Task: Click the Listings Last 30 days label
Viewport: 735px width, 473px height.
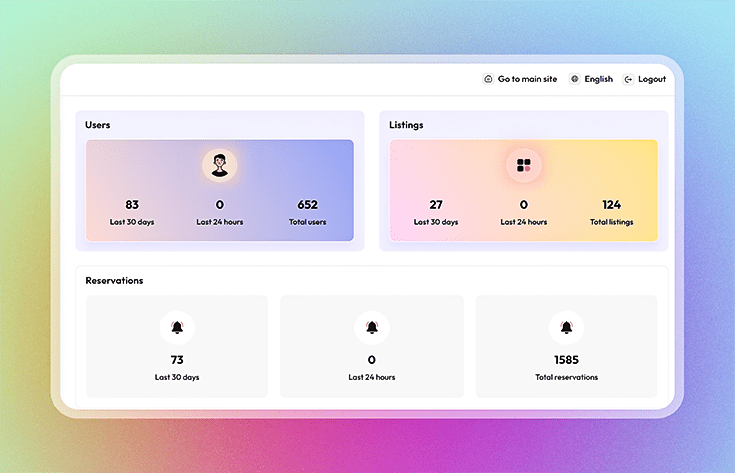Action: 436,222
